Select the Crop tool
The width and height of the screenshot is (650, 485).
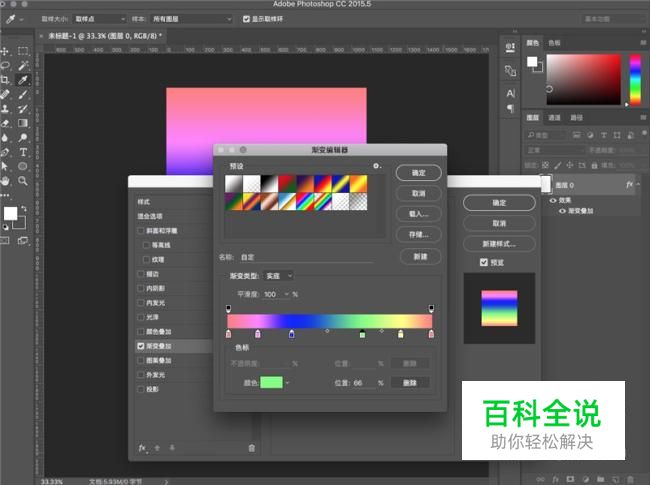point(6,80)
